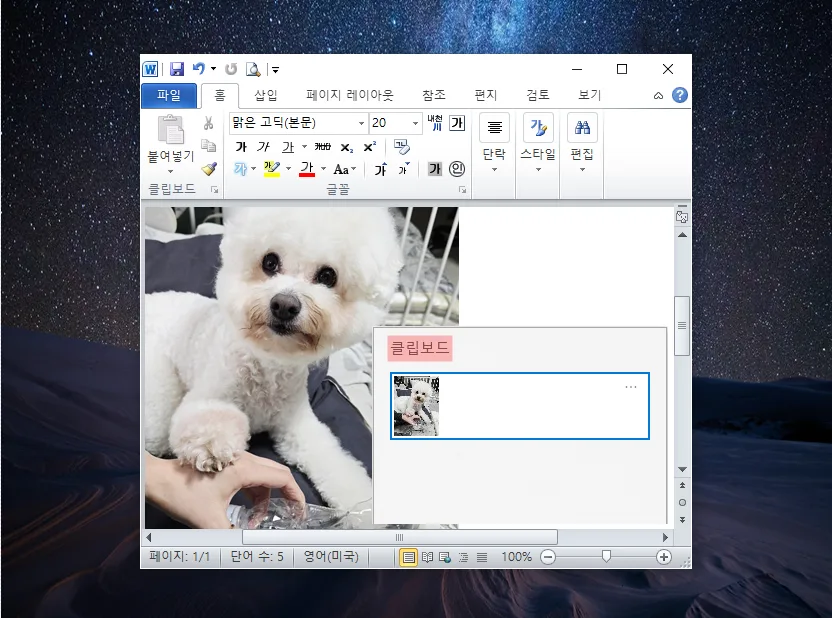Screen dimensions: 832x618
Task: Click the Copy icon in the clipboard group
Action: pos(209,145)
